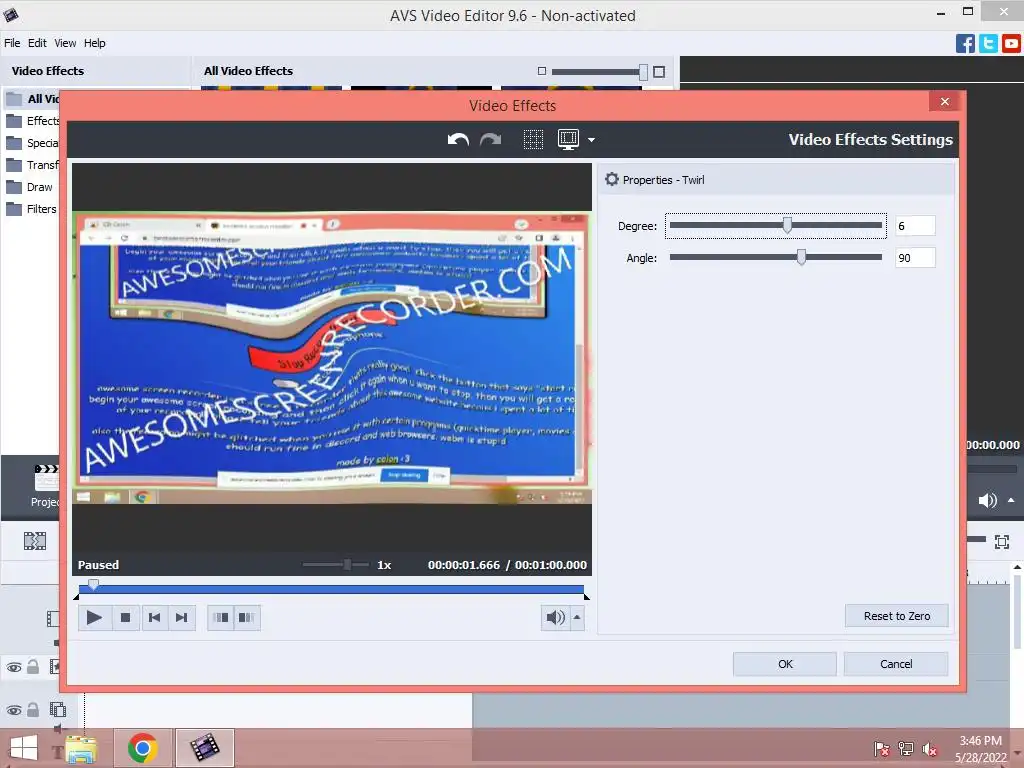
Task: Cancel the Video Effects dialog
Action: tap(896, 664)
